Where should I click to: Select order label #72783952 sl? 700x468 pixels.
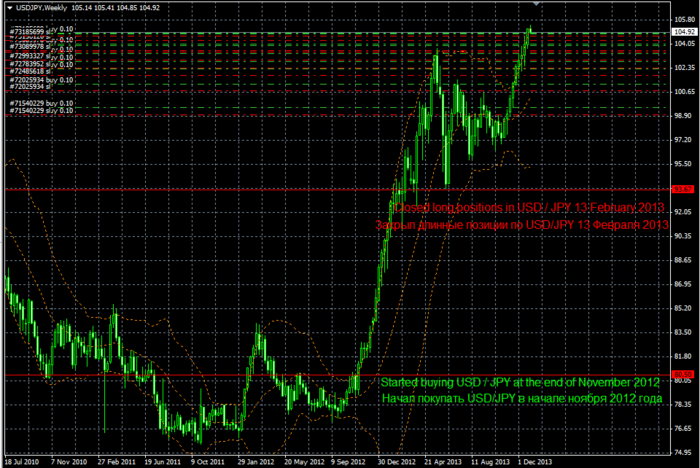30,64
